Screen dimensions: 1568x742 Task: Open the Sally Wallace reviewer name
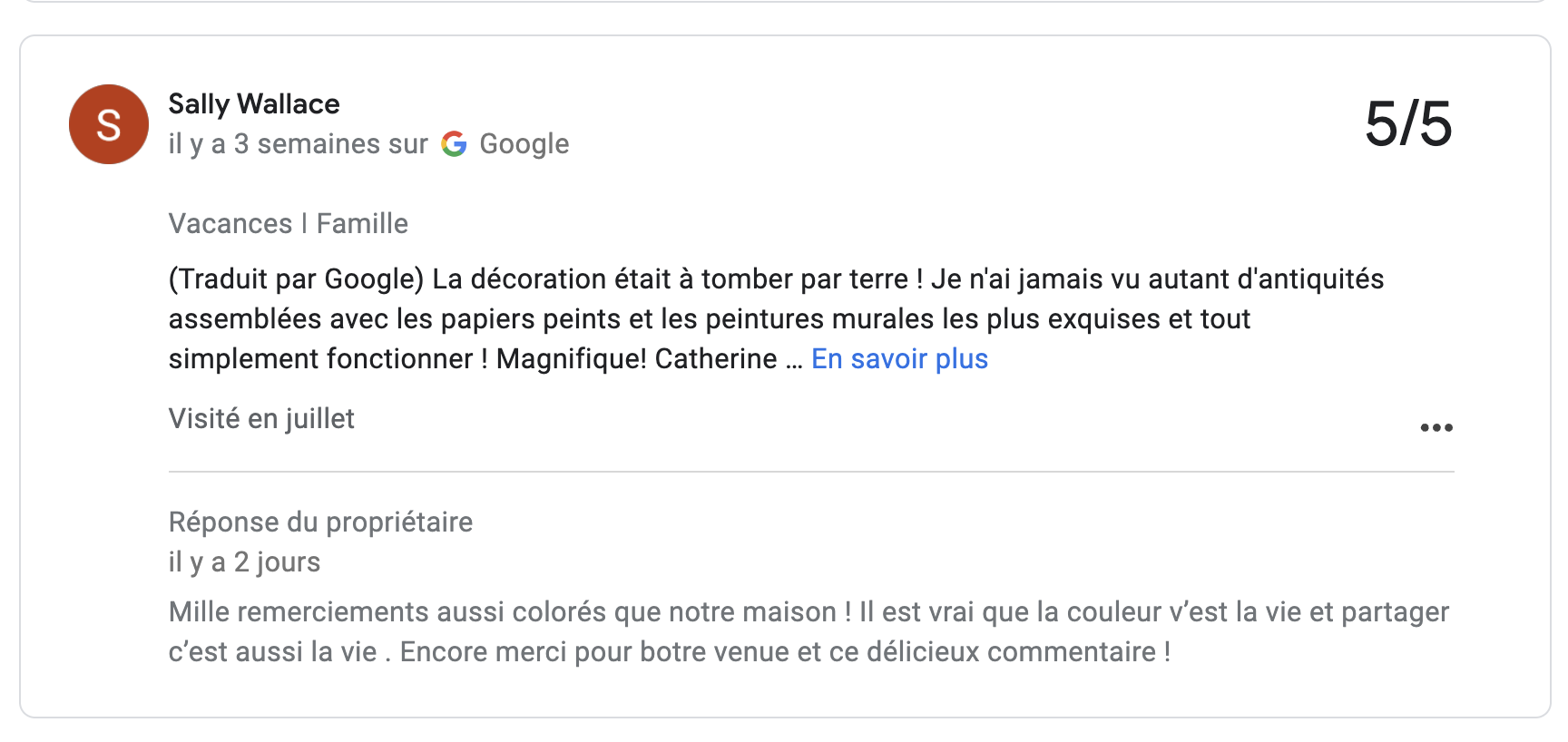[254, 104]
